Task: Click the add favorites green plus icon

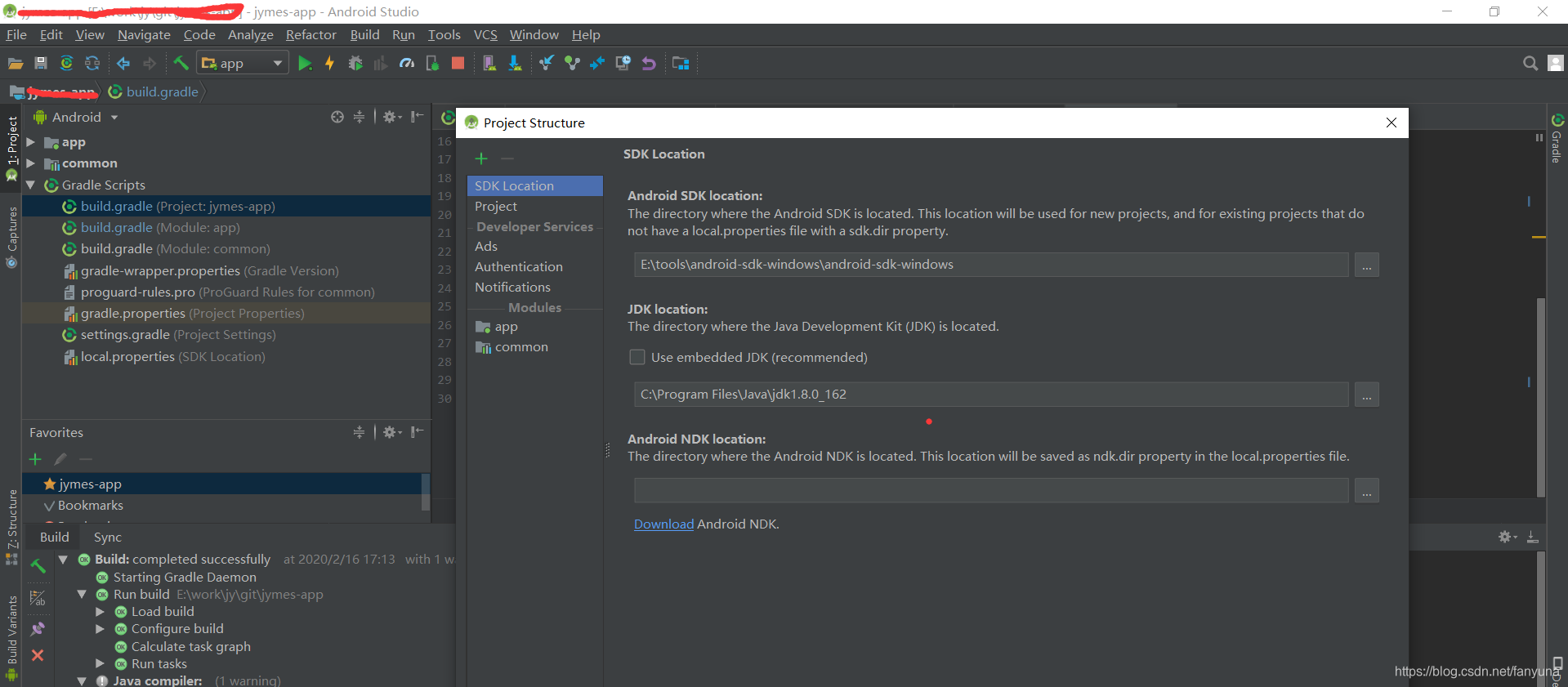Action: 35,459
